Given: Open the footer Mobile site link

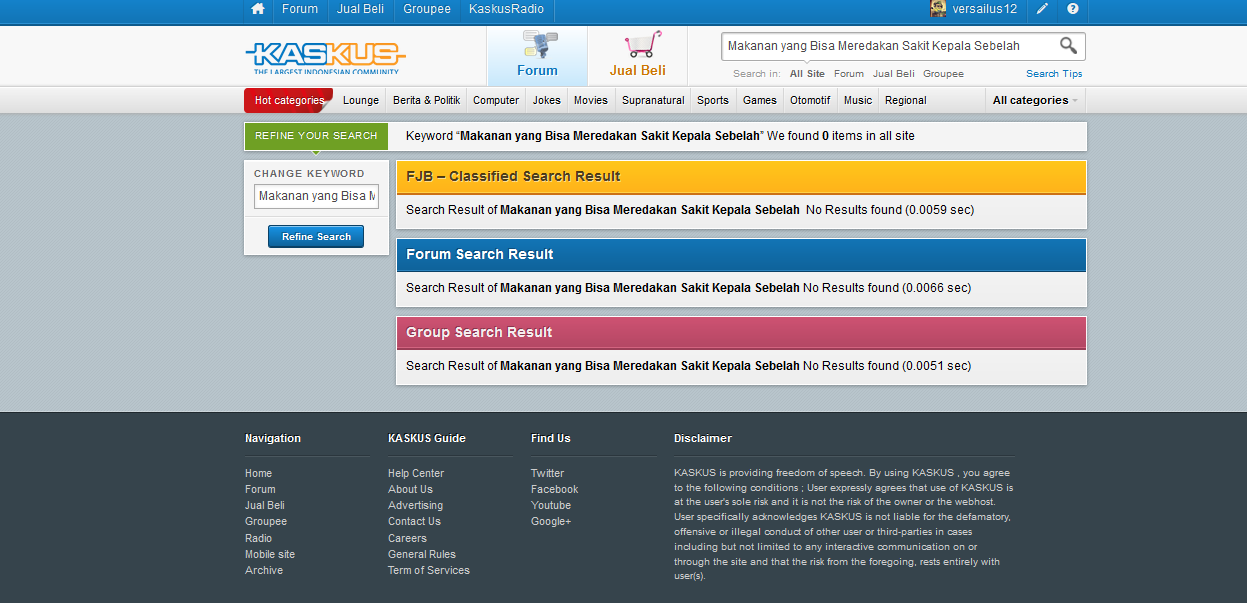Looking at the screenshot, I should [270, 555].
